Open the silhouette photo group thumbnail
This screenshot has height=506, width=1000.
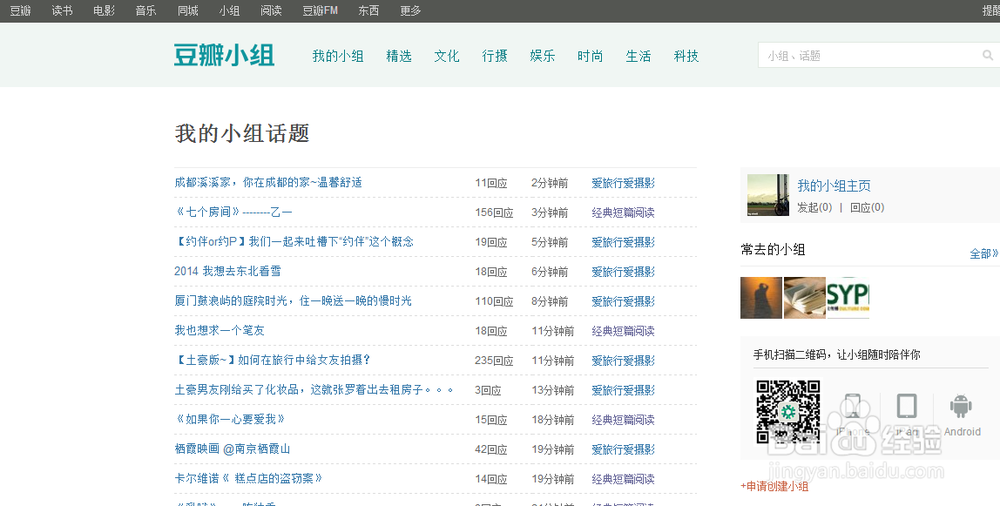pyautogui.click(x=761, y=298)
